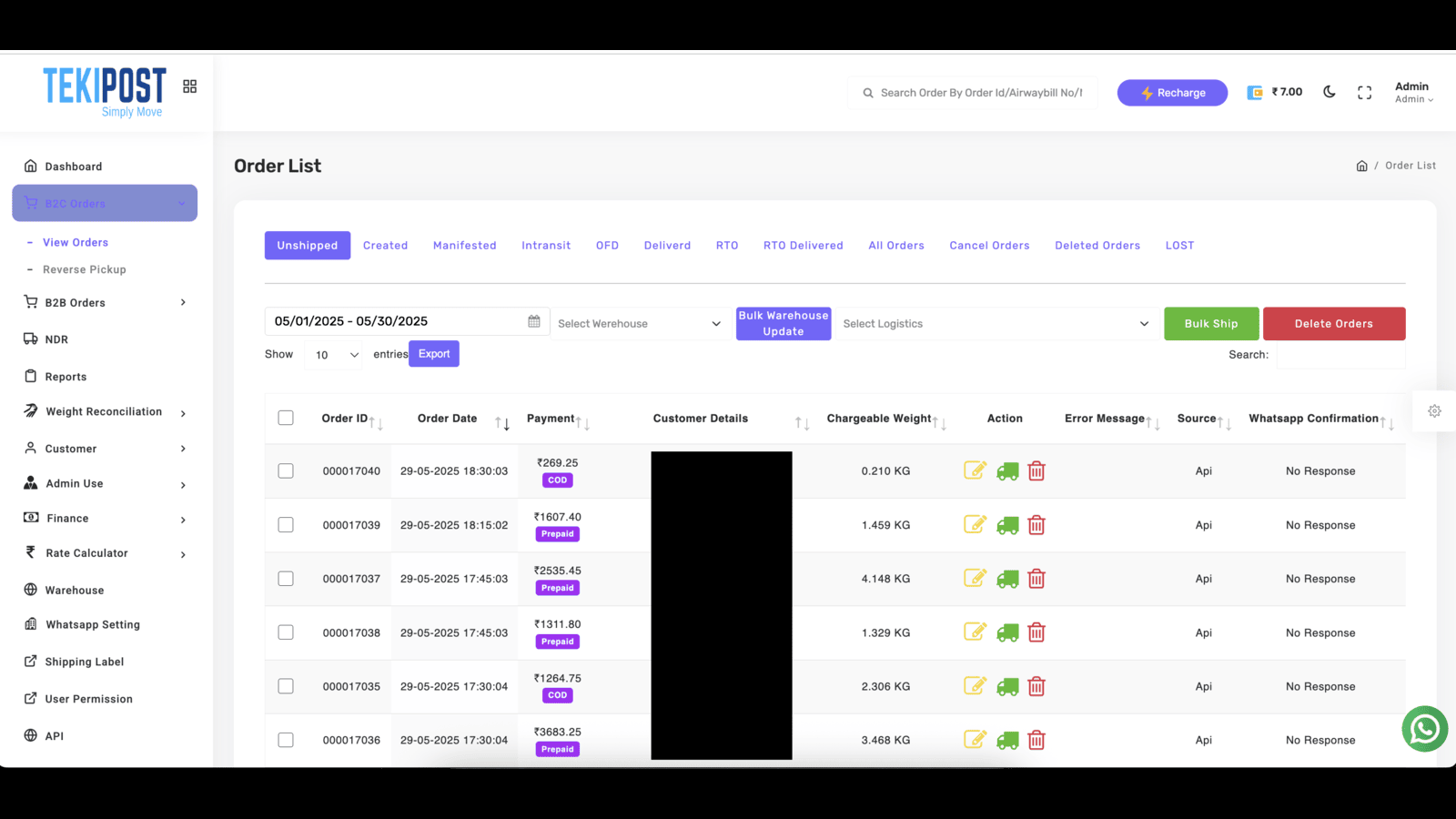Viewport: 1456px width, 819px height.
Task: Open the Select Logistics dropdown
Action: click(x=996, y=323)
